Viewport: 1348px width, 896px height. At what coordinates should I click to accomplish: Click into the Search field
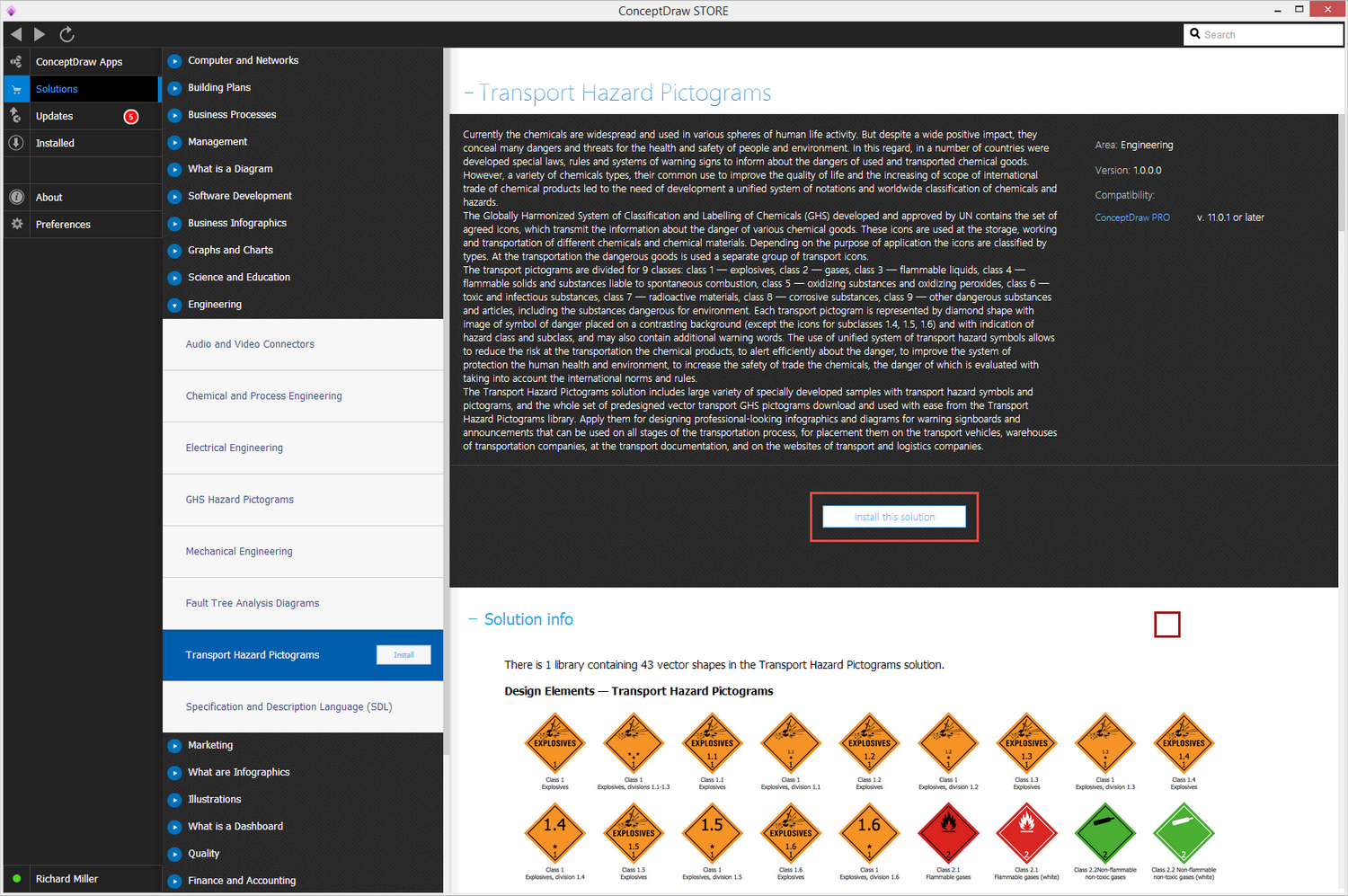pyautogui.click(x=1264, y=34)
